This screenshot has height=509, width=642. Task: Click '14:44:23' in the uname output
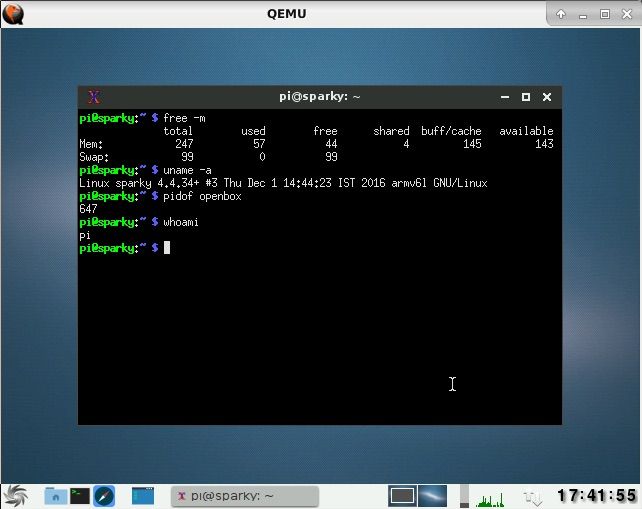click(307, 183)
